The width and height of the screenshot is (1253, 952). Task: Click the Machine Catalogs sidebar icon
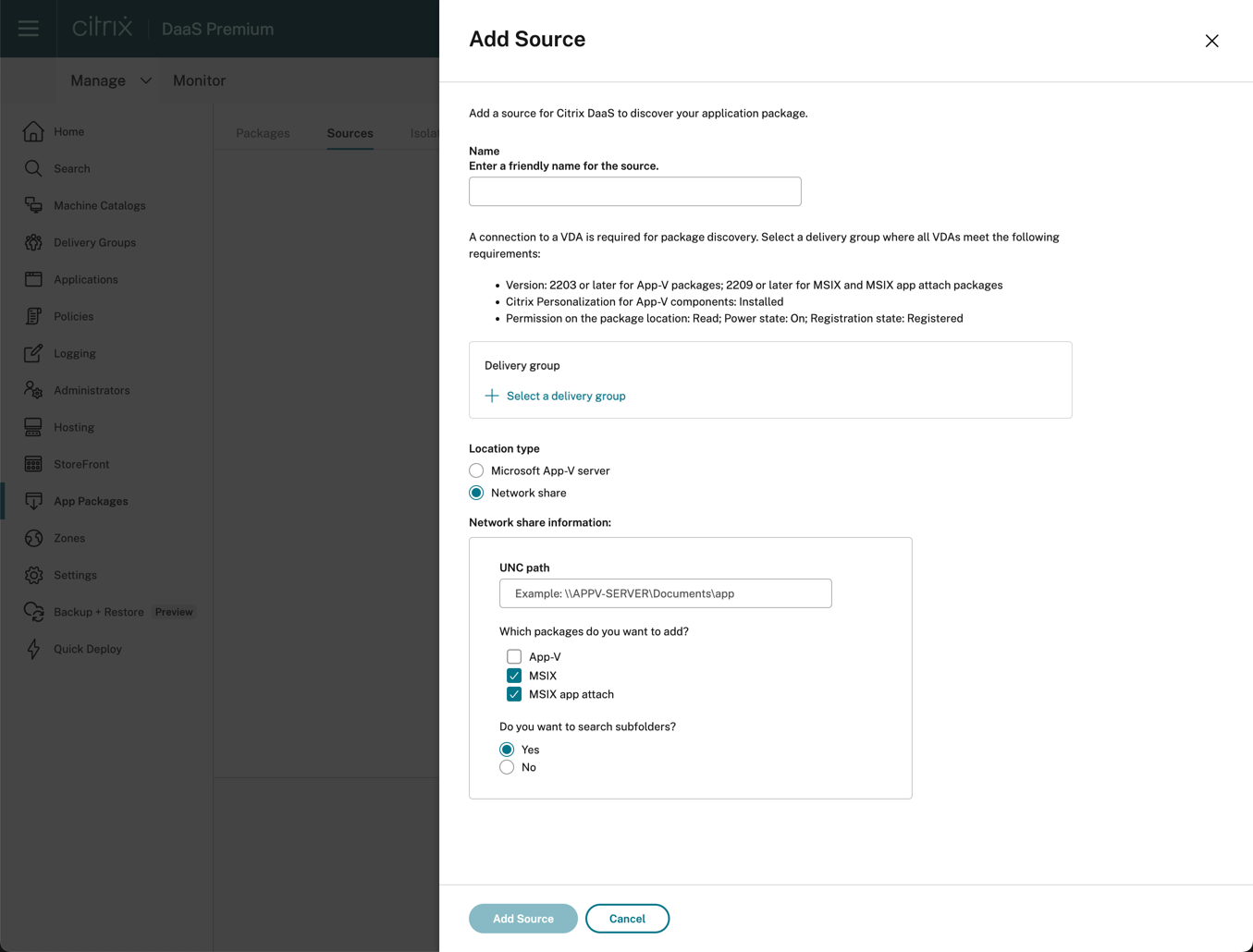click(33, 205)
